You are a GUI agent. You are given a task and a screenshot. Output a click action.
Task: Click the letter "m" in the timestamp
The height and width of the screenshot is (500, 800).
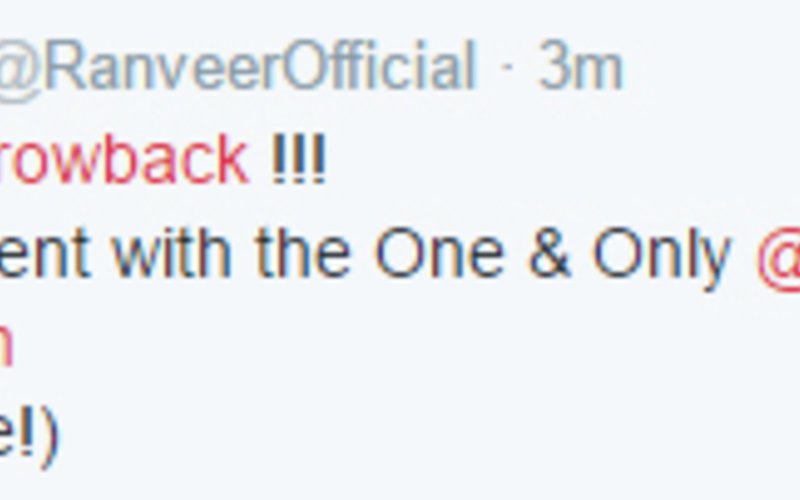pos(599,73)
